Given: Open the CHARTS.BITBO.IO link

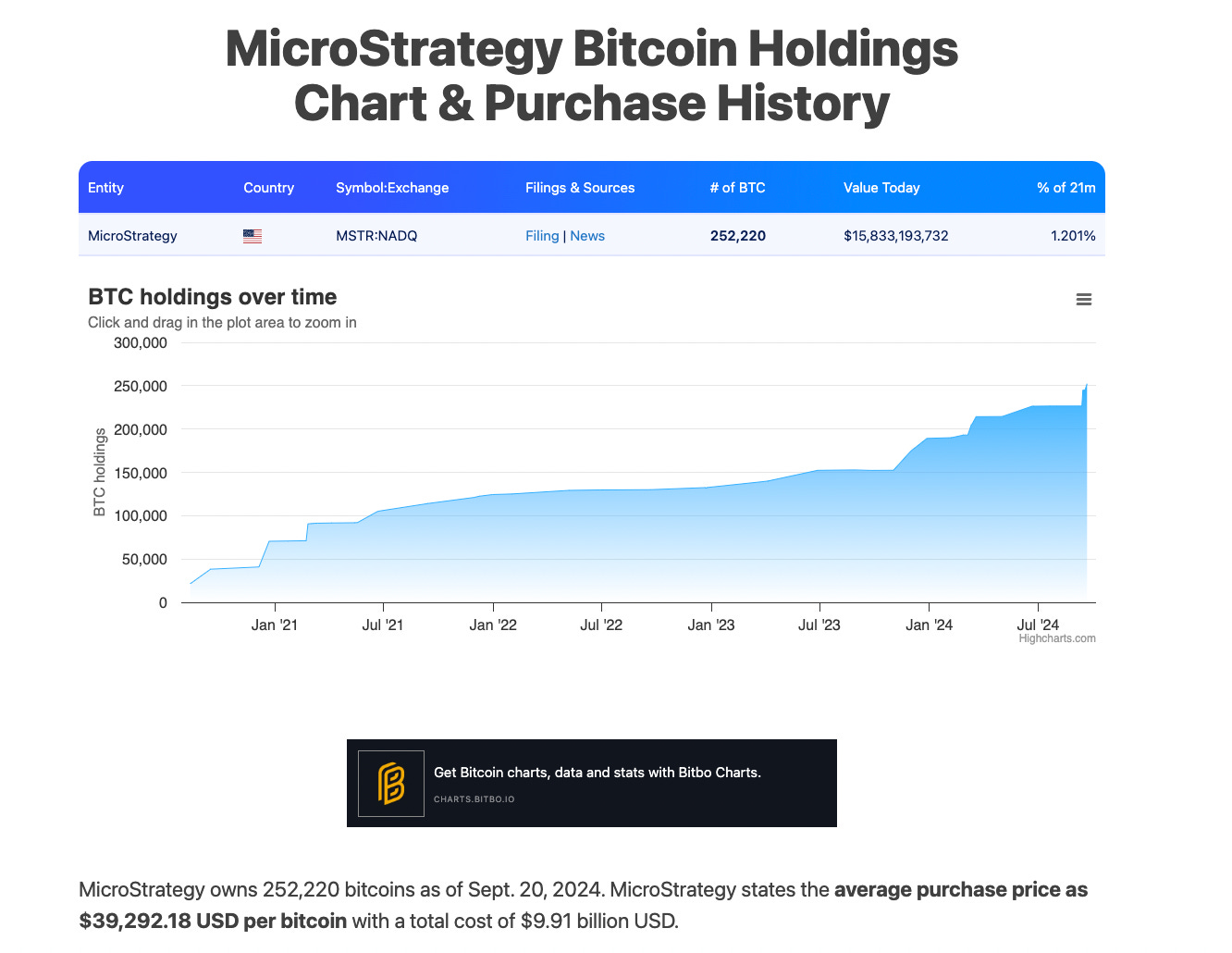Looking at the screenshot, I should pyautogui.click(x=473, y=799).
